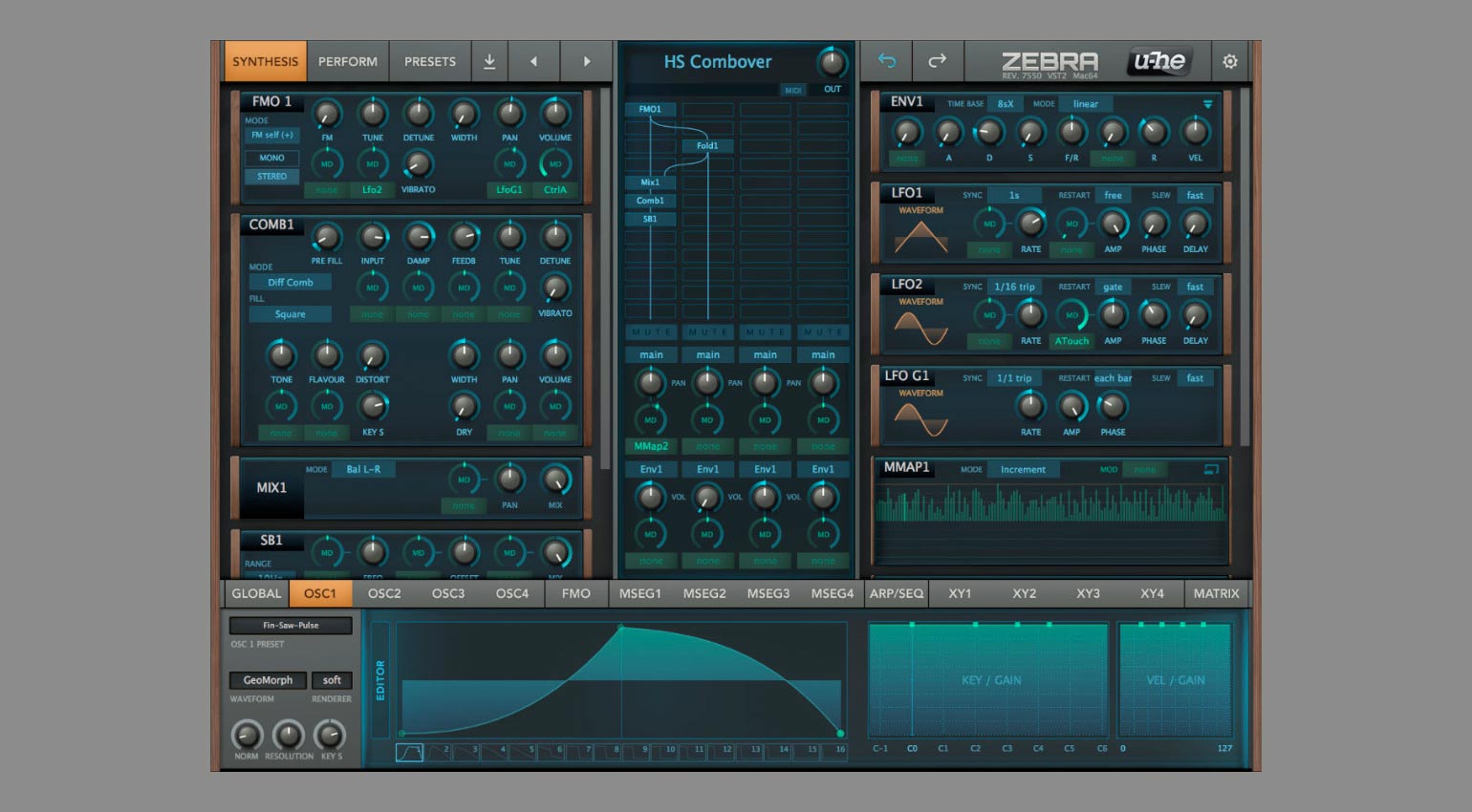Click the KEY / GAIN graph area
Viewport: 1472px width, 812px height.
pyautogui.click(x=990, y=680)
